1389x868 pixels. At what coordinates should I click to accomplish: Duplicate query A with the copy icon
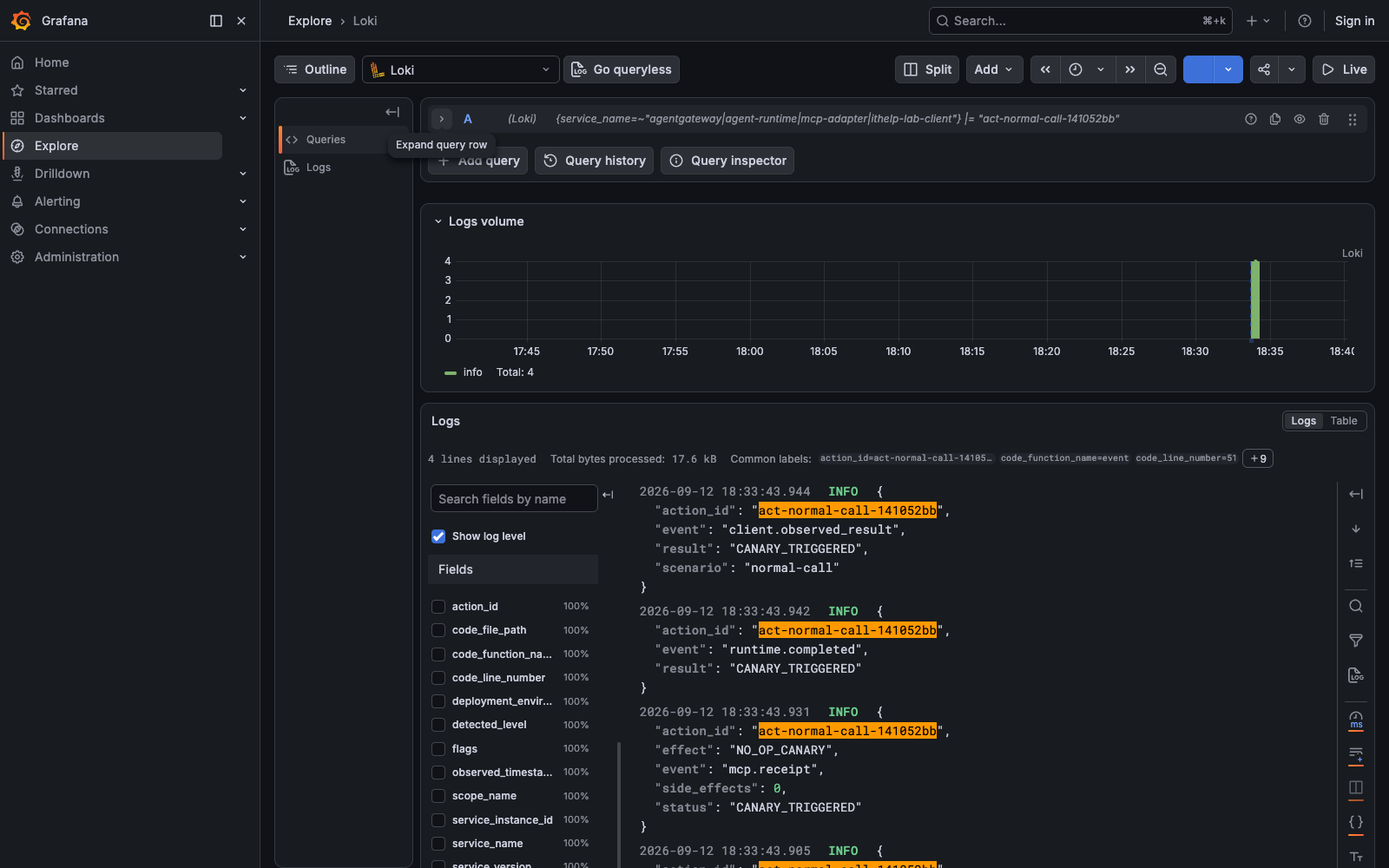coord(1275,119)
